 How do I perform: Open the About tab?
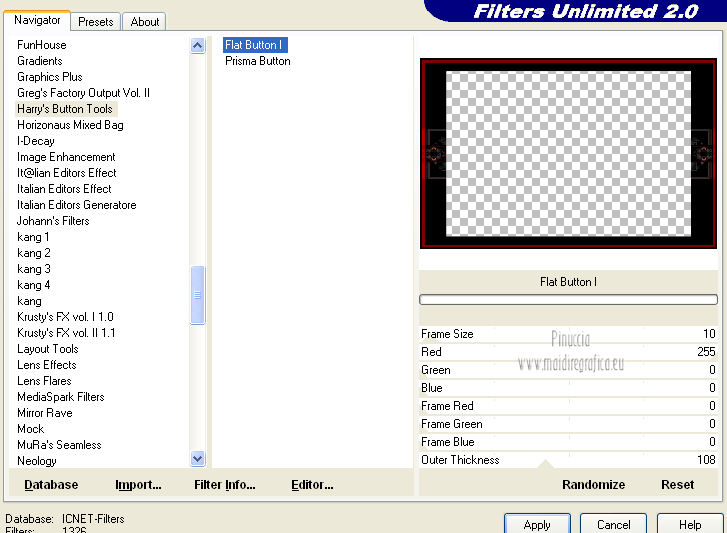[x=145, y=22]
